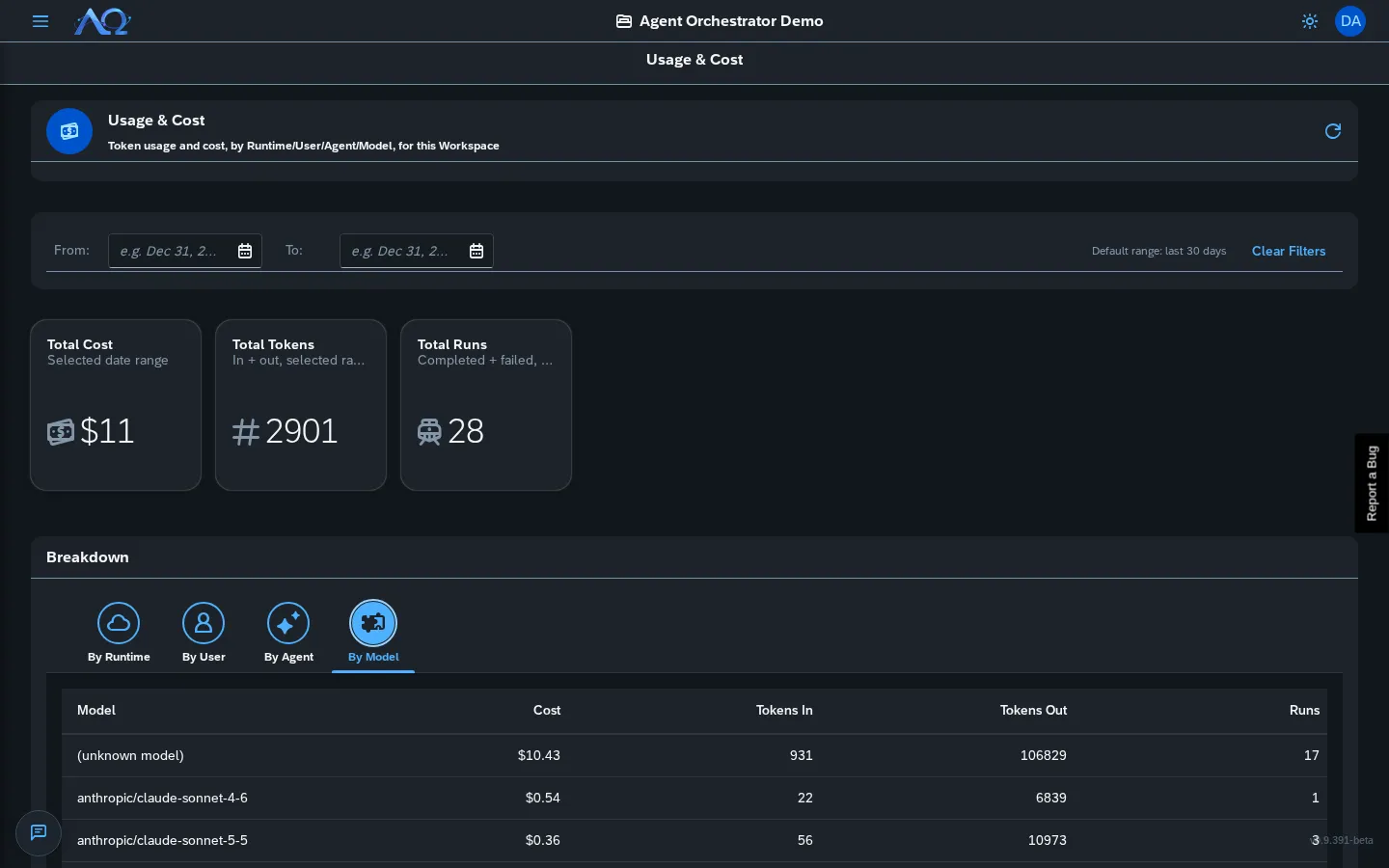
Task: Open the hamburger navigation menu
Action: 41,21
